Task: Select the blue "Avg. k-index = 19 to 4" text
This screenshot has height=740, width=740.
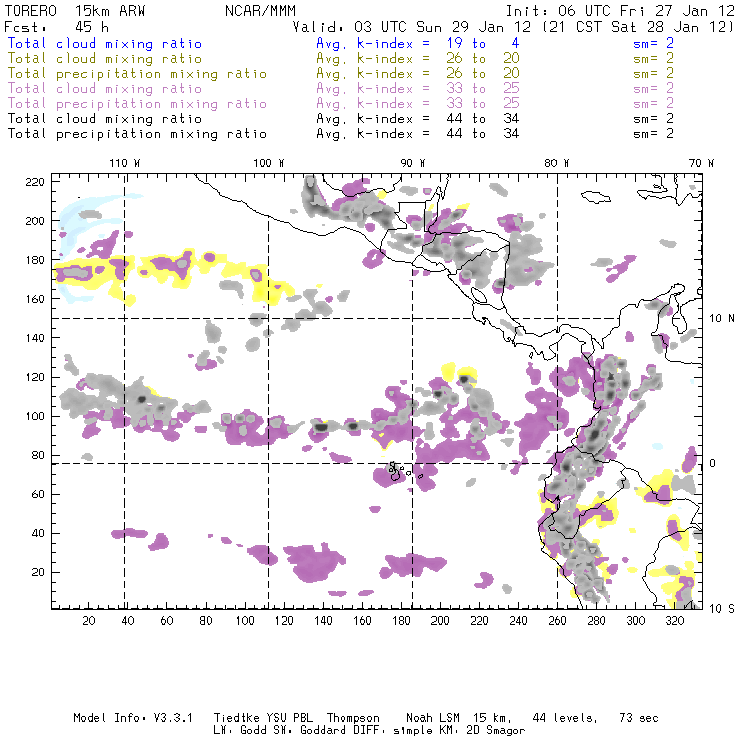Action: pos(418,43)
